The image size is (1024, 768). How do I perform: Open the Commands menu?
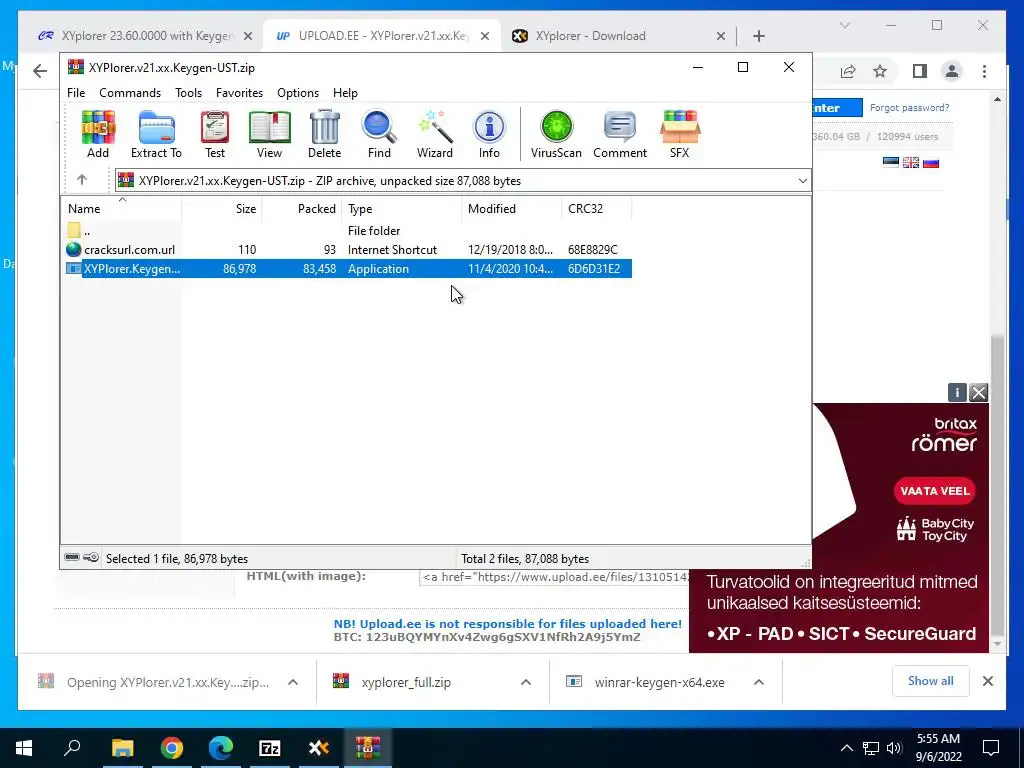[130, 93]
